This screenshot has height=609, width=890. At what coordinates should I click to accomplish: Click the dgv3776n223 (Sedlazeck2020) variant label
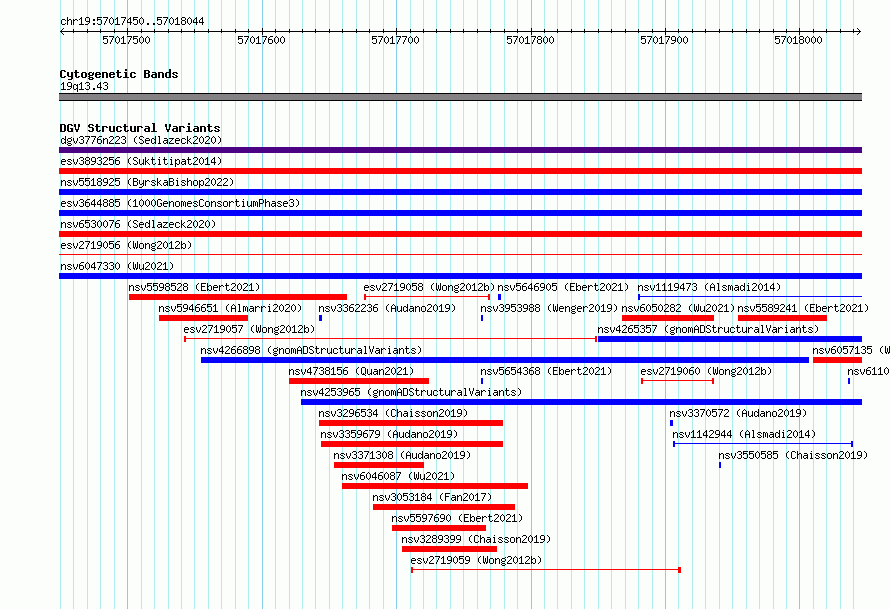(141, 140)
